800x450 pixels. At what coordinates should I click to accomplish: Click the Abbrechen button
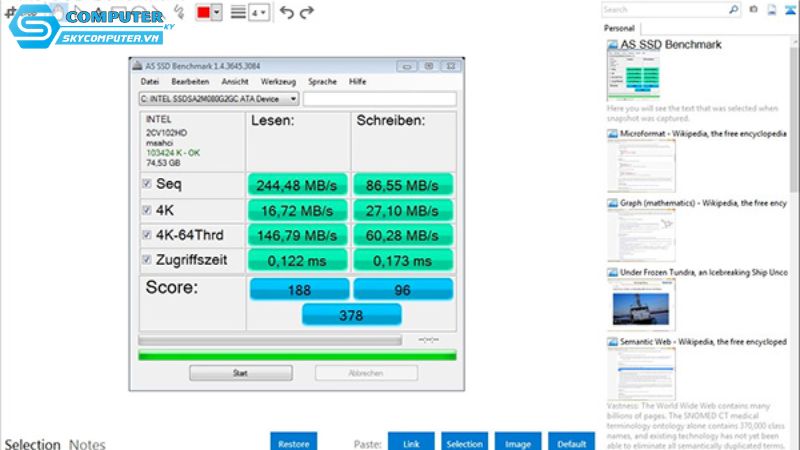366,373
